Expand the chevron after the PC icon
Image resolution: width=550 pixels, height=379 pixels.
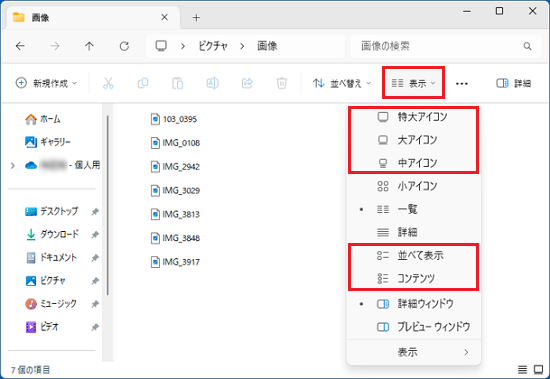[182, 46]
